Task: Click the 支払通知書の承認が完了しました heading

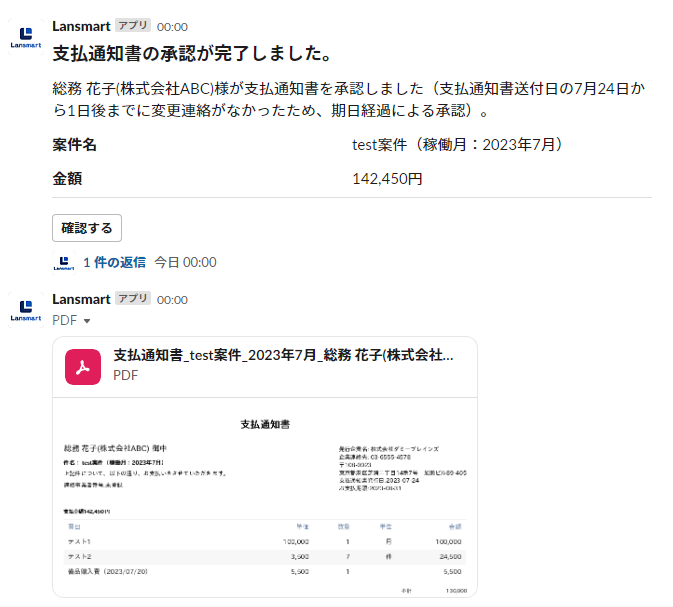Action: 192,53
